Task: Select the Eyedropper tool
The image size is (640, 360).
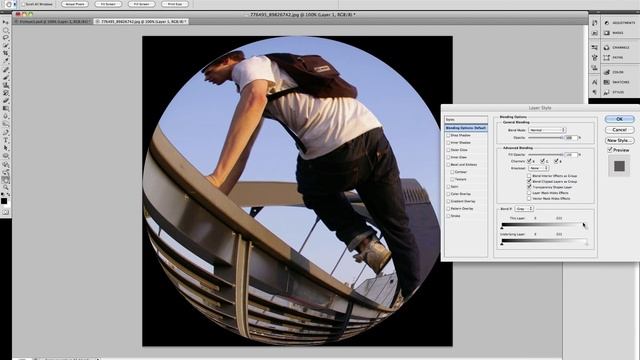Action: click(5, 61)
